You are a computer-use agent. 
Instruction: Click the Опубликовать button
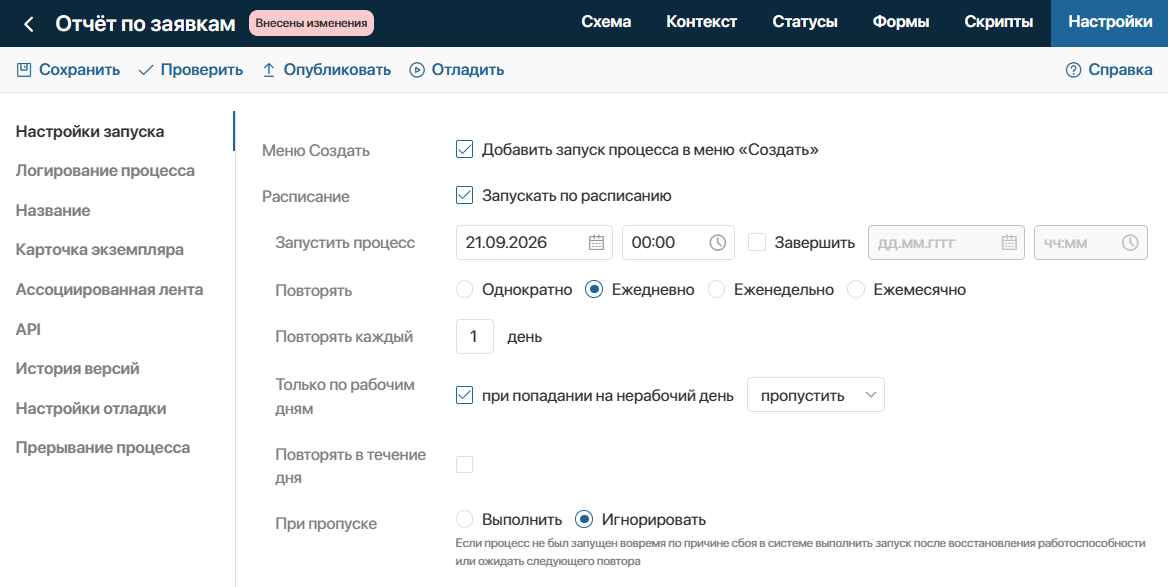click(x=327, y=70)
